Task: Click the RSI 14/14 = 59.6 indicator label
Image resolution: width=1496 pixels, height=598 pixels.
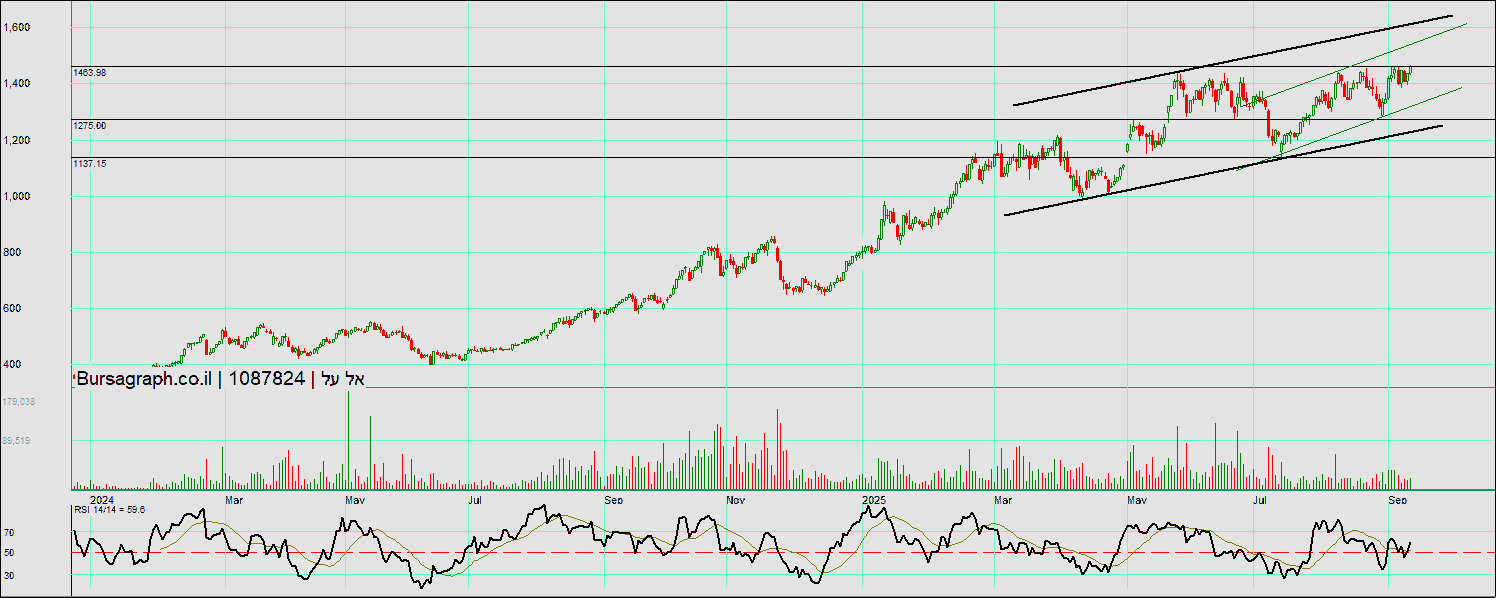Action: (x=109, y=510)
